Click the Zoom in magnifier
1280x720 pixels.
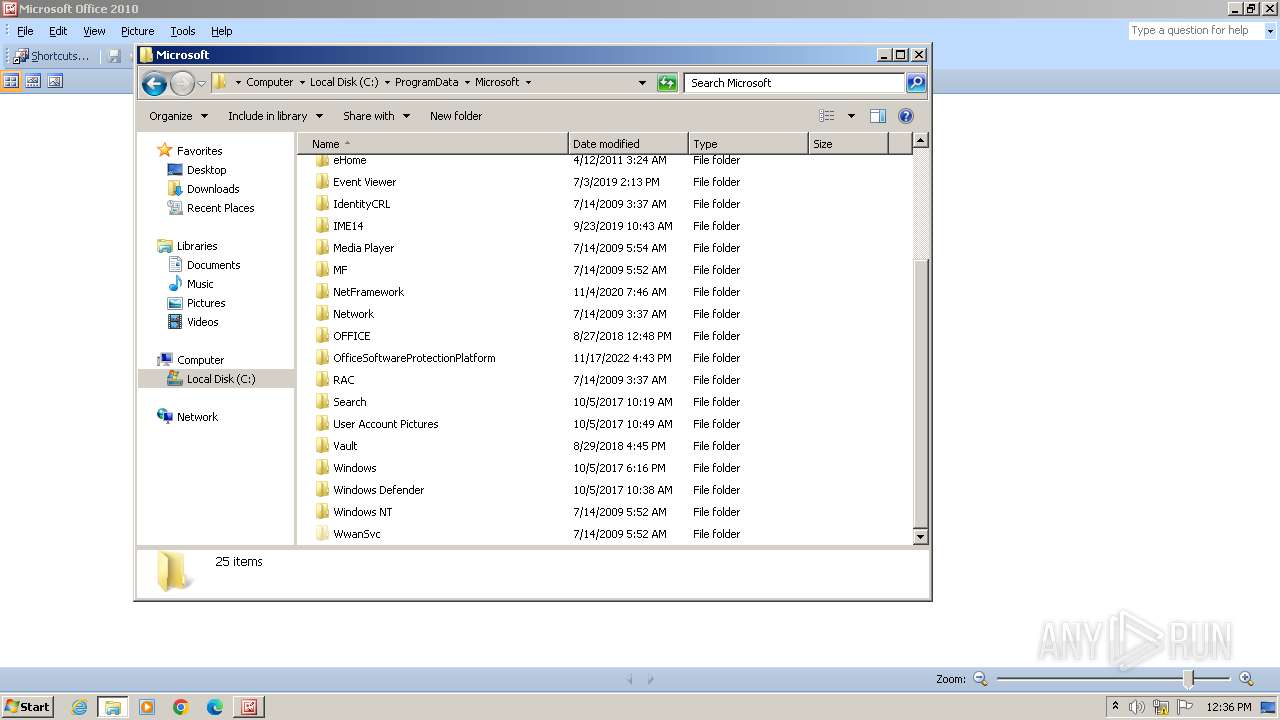click(1246, 679)
